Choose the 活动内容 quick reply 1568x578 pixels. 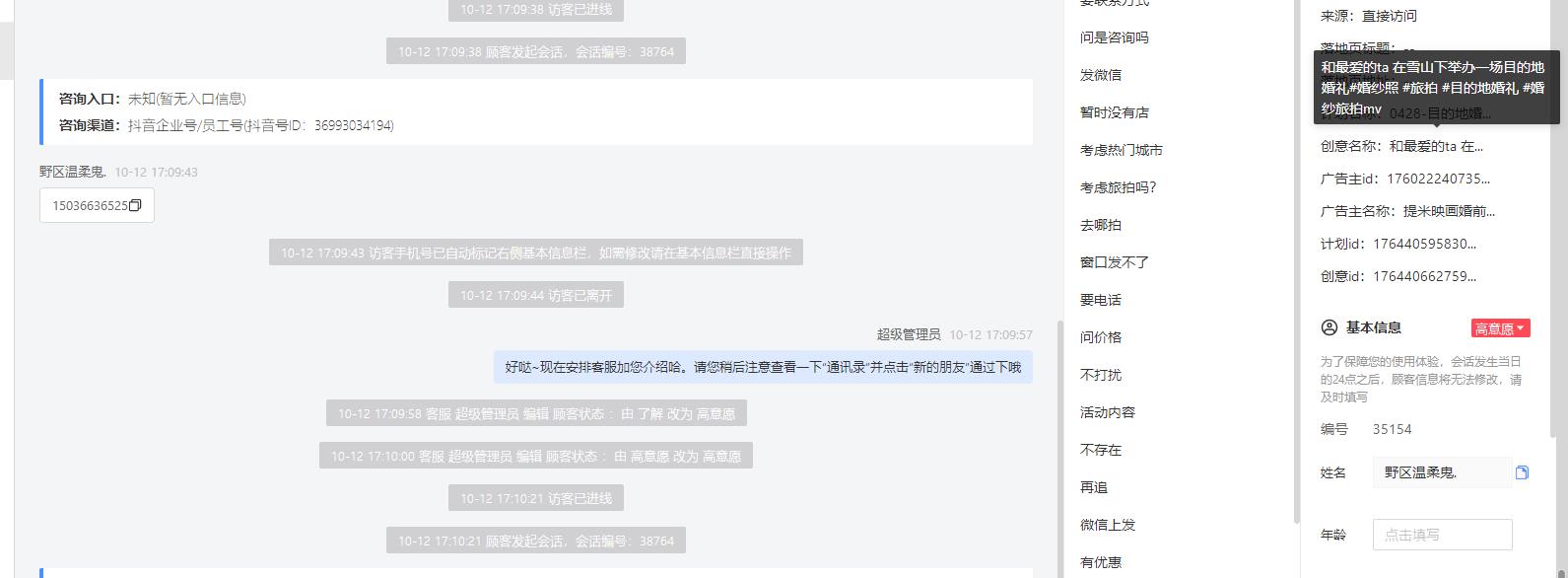1108,412
